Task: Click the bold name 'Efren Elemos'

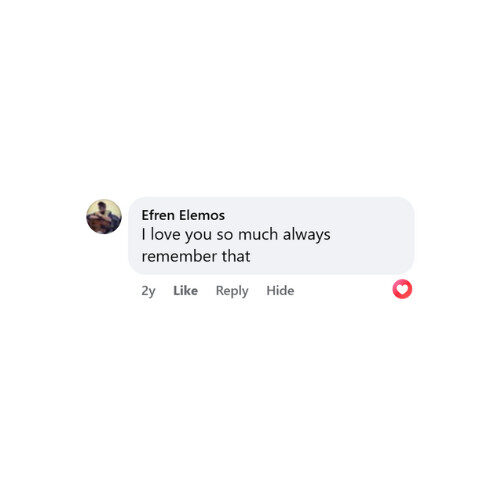Action: coord(183,215)
